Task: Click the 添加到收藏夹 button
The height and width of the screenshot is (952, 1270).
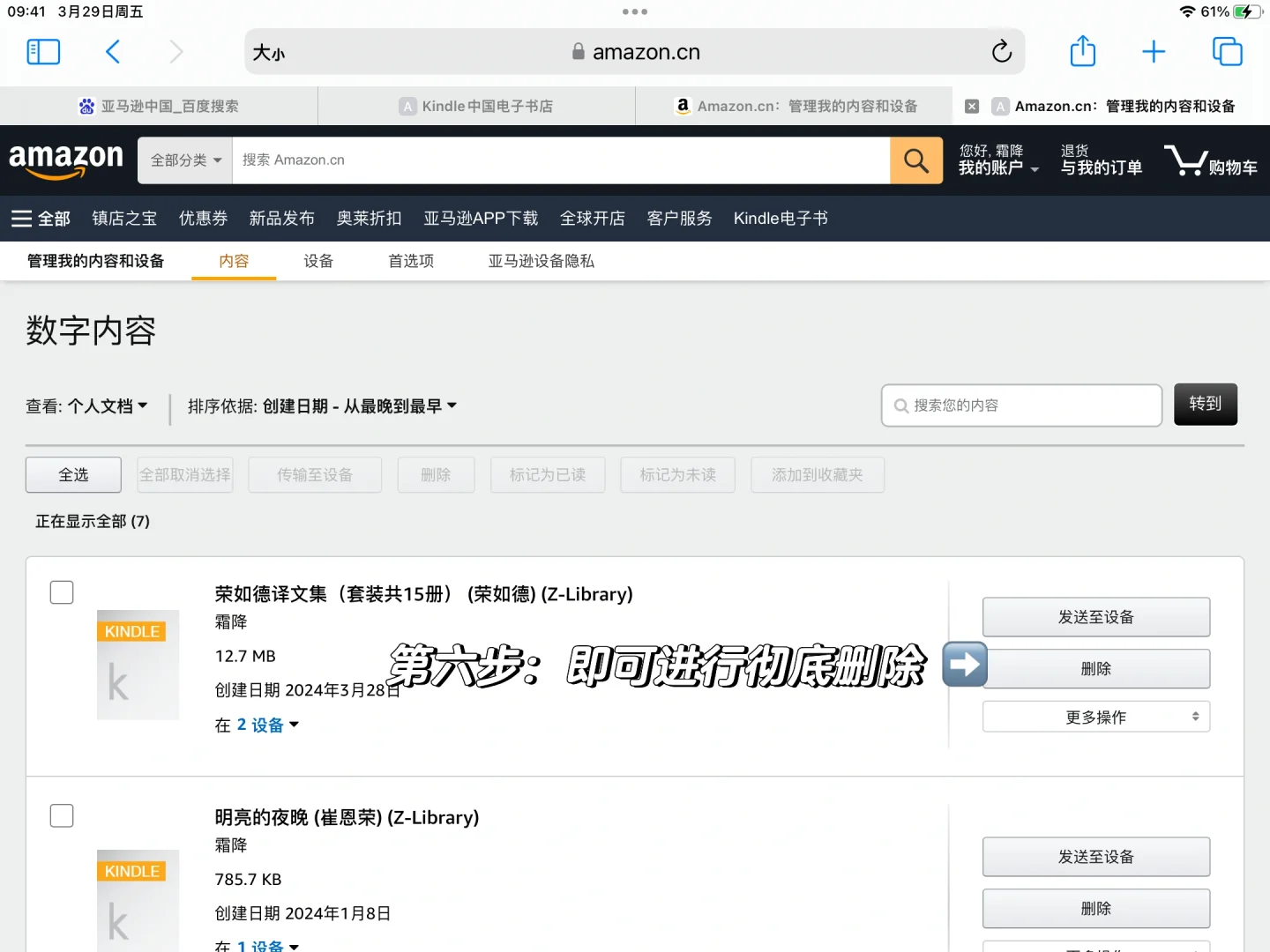Action: 818,475
